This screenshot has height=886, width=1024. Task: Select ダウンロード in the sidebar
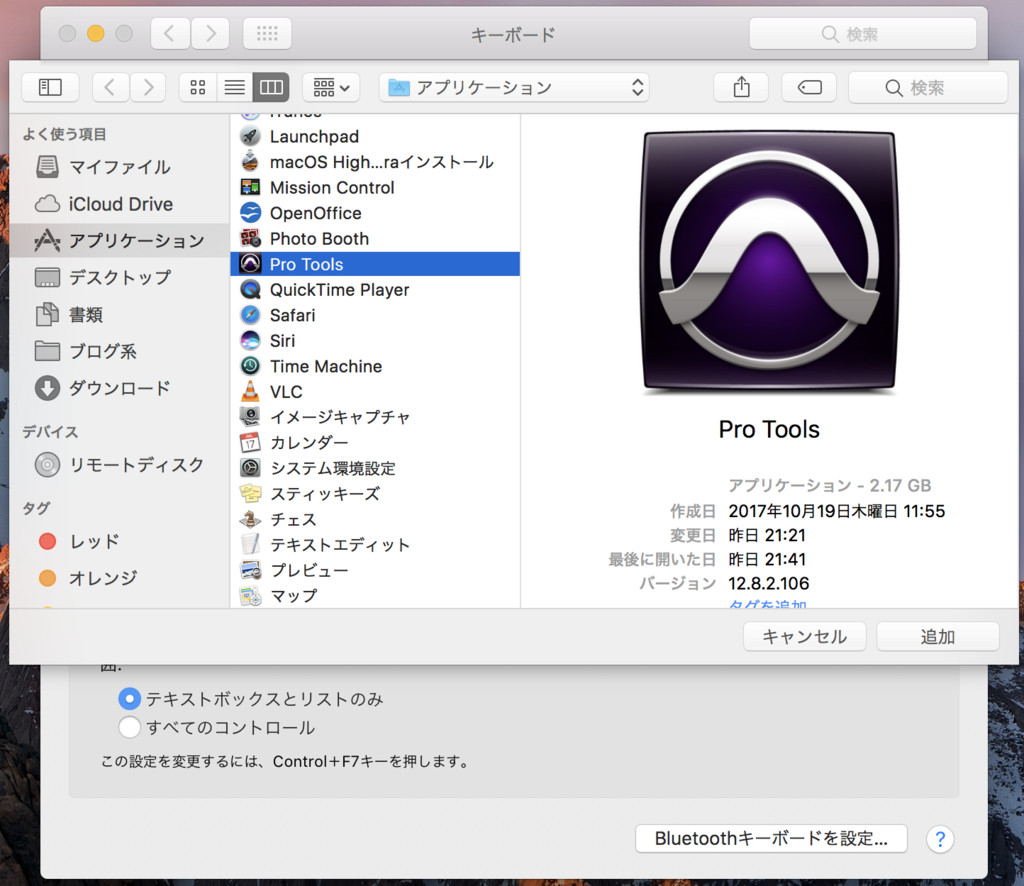point(120,388)
